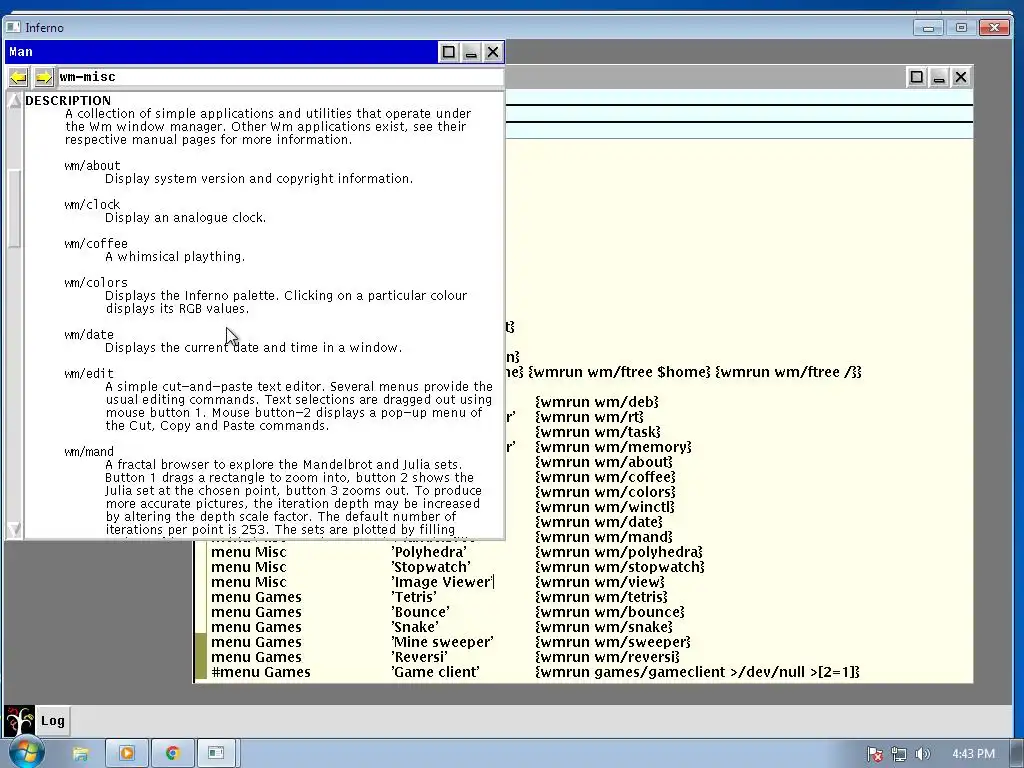Click {wmrun wm/ftree $home} in the editor
The image size is (1024, 768).
tap(619, 373)
